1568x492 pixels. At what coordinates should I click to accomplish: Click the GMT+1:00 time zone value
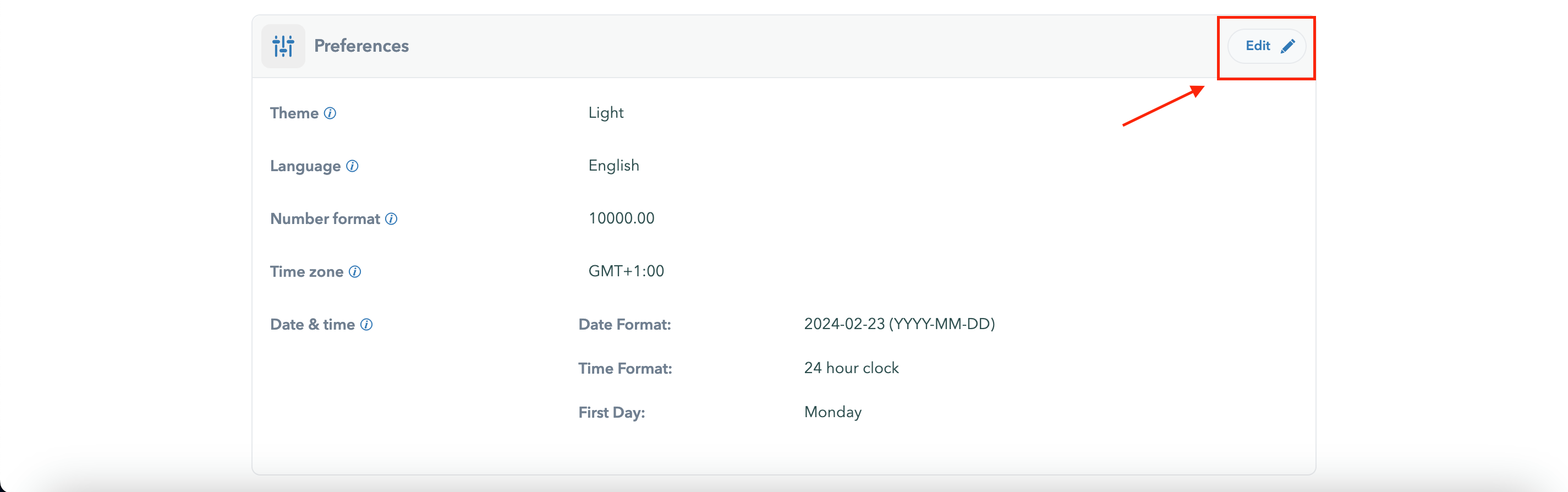[626, 271]
